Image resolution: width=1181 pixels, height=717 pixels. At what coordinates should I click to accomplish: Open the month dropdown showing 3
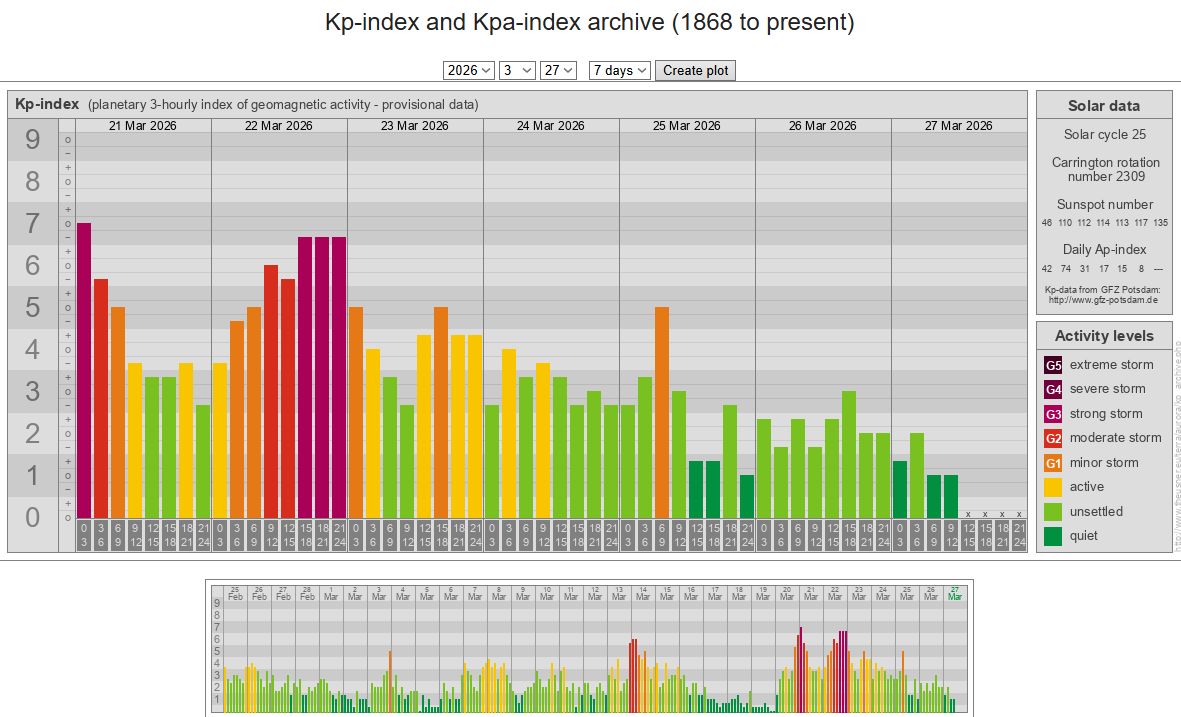[x=517, y=70]
